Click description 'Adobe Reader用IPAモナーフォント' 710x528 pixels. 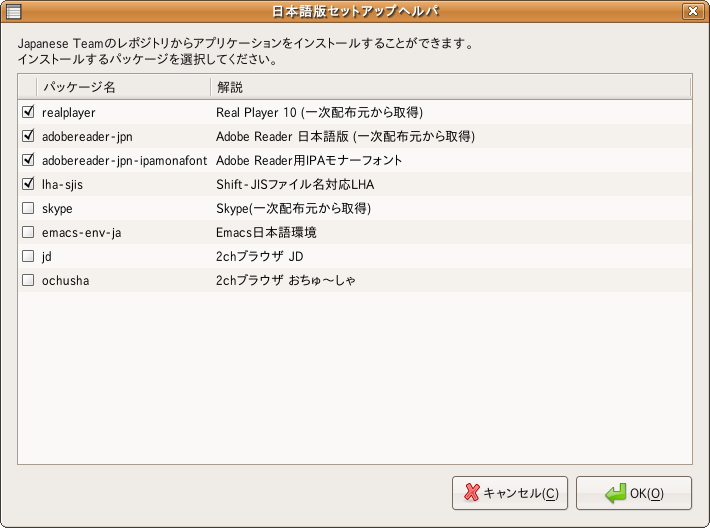[309, 160]
